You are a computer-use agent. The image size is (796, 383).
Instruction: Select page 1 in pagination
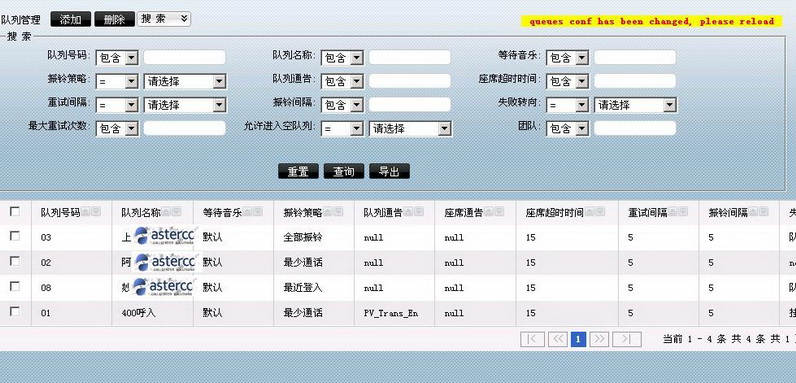point(578,339)
